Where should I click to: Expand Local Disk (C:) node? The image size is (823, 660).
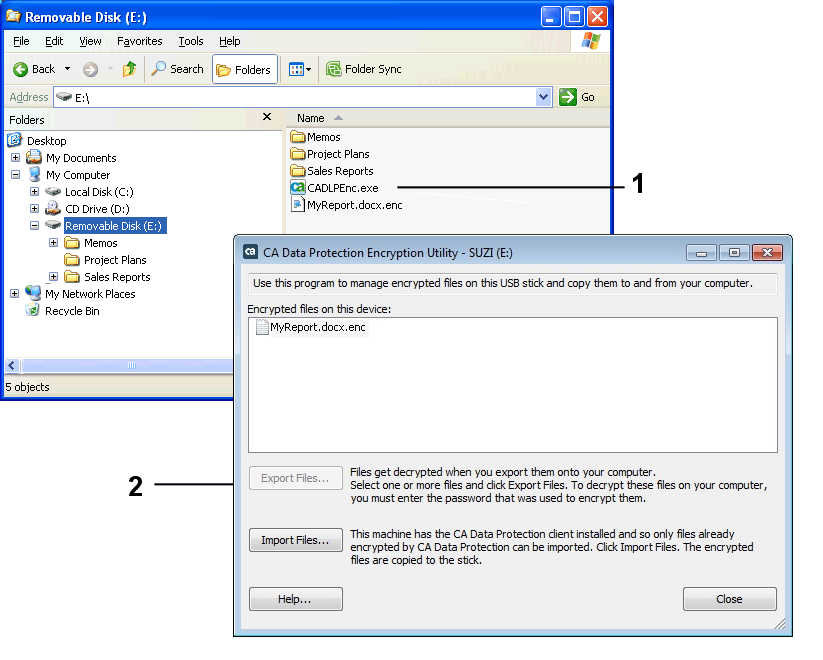point(34,192)
